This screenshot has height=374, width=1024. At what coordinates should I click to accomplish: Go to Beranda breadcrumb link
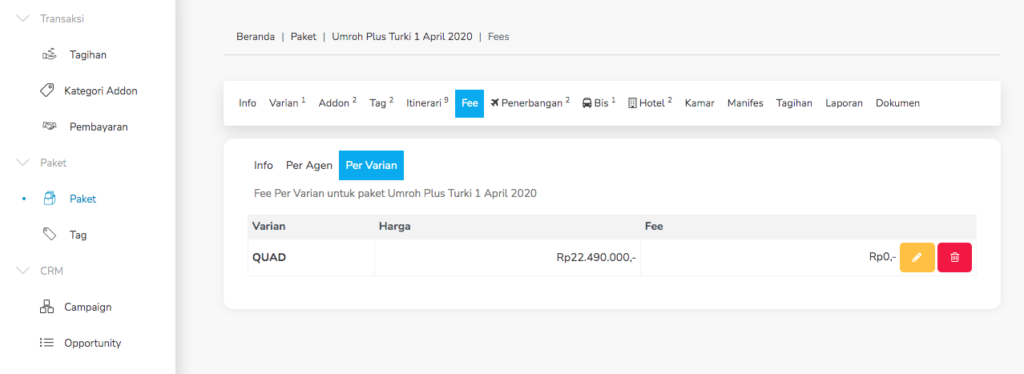(255, 37)
